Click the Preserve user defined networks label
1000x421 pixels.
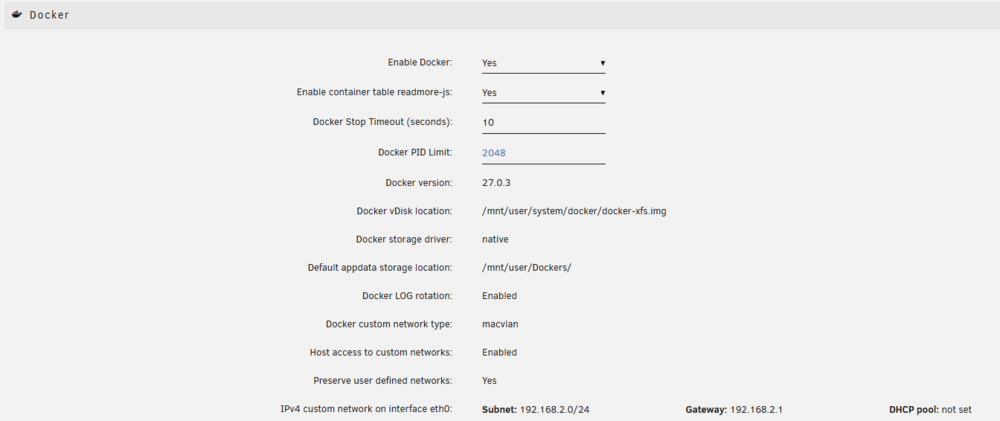click(383, 380)
